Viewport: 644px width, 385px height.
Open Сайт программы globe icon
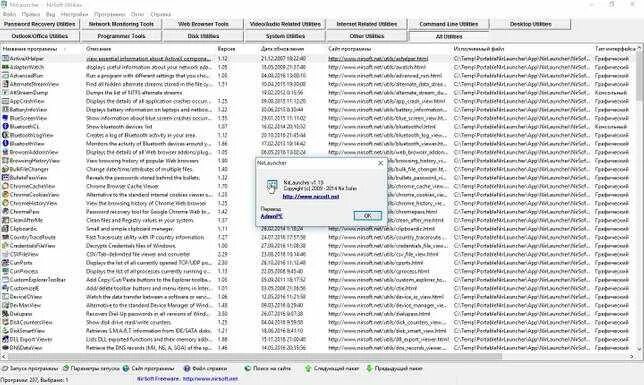pyautogui.click(x=126, y=369)
